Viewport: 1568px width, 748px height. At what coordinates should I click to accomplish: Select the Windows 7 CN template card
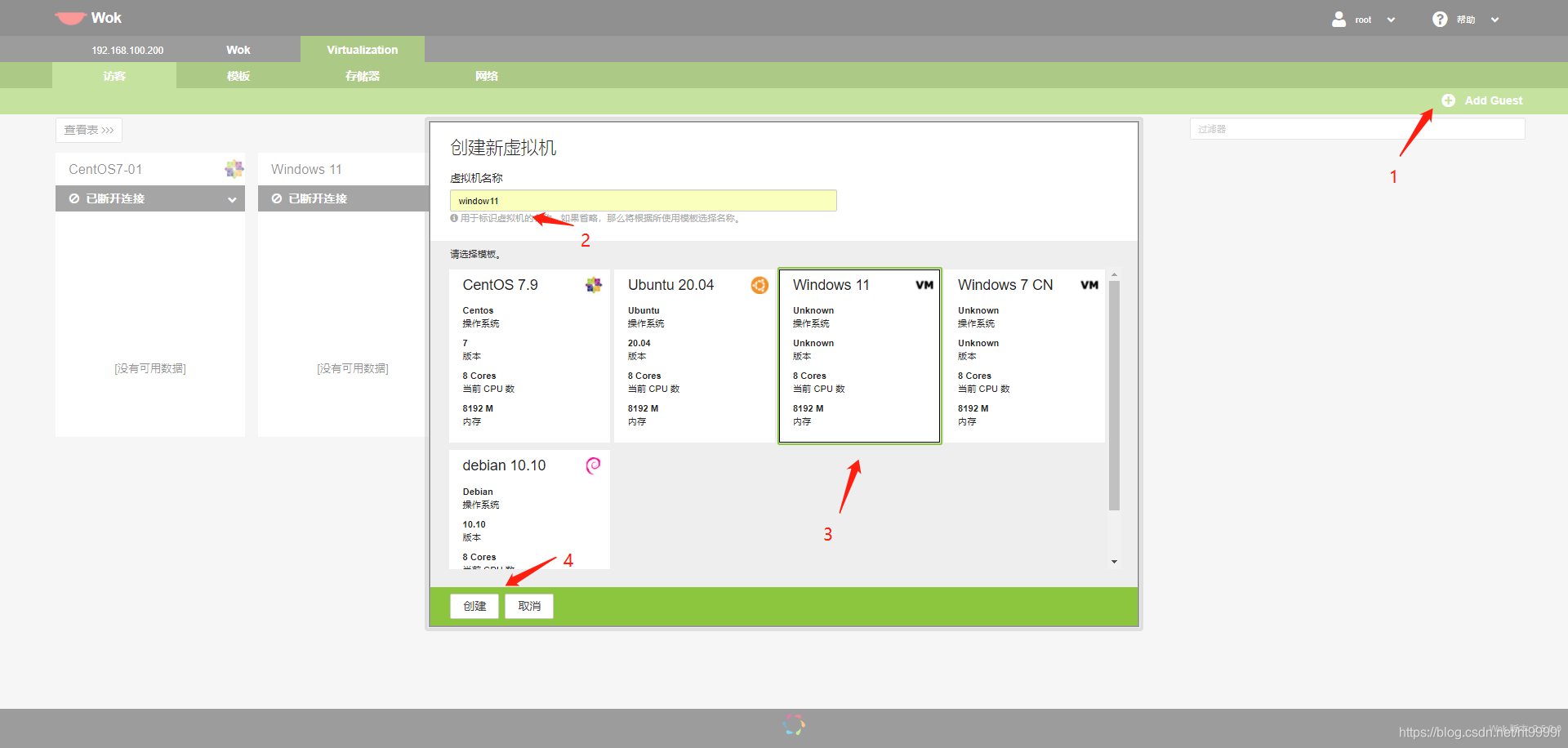point(1025,356)
